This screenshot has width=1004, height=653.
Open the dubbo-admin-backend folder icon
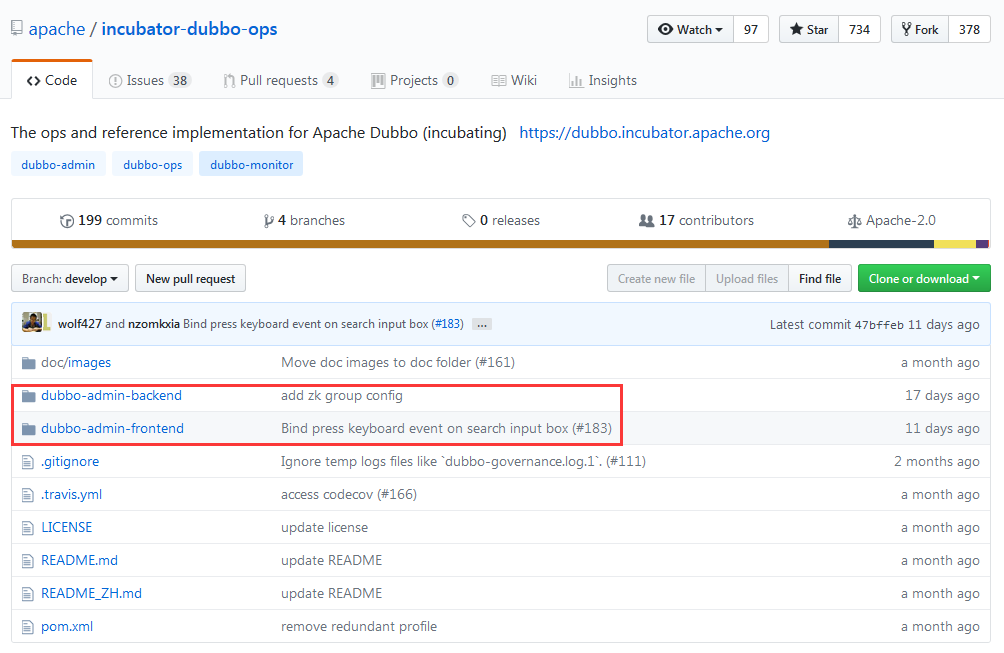tap(30, 395)
